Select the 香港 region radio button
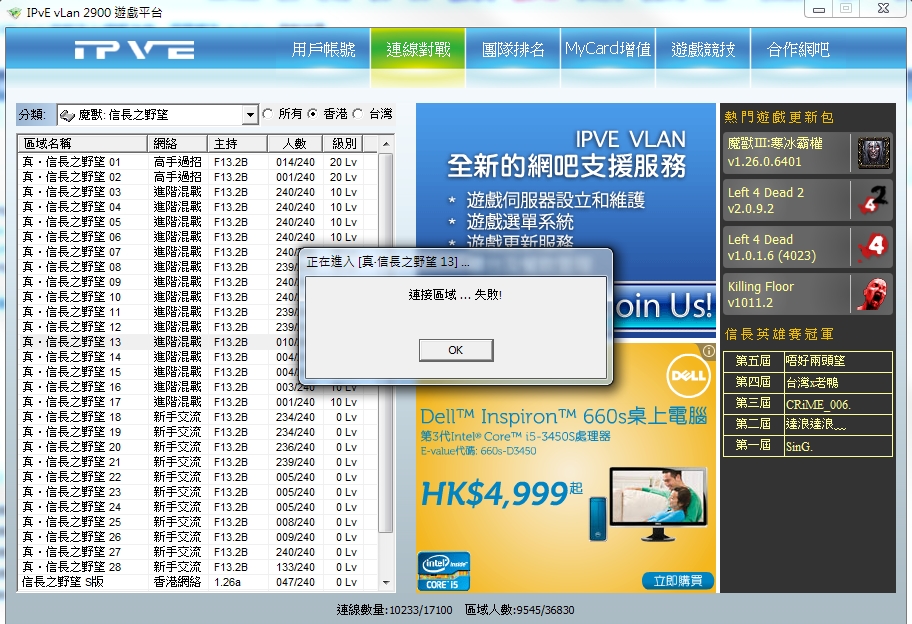Image resolution: width=912 pixels, height=624 pixels. tap(313, 114)
